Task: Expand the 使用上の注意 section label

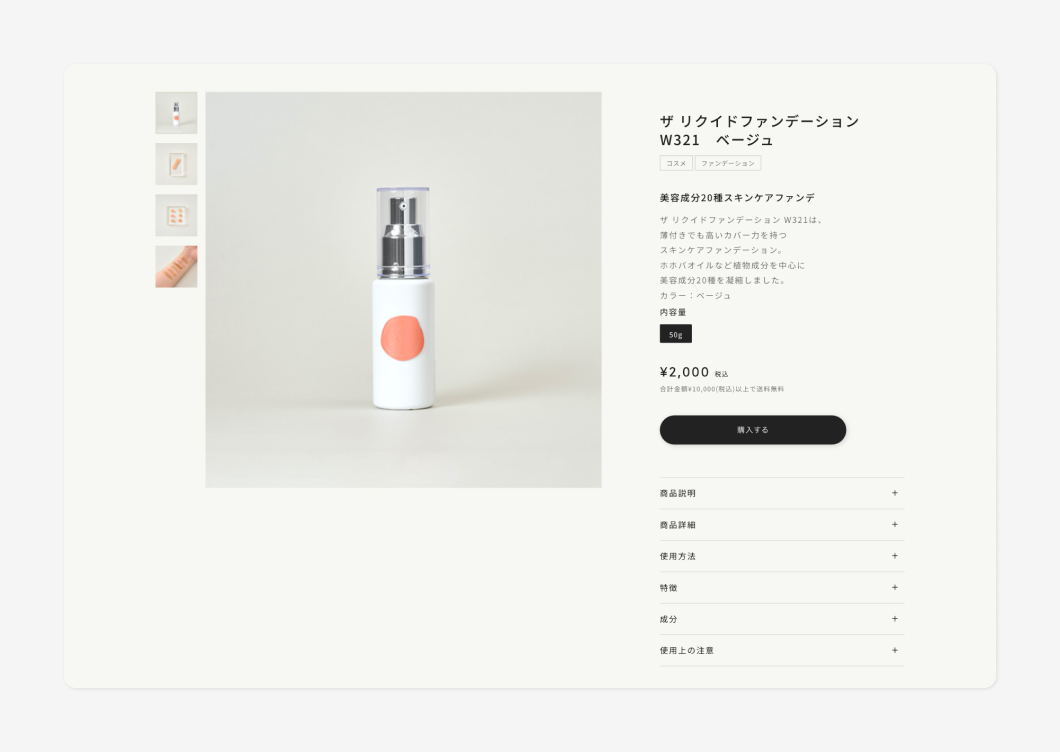Action: click(x=686, y=651)
